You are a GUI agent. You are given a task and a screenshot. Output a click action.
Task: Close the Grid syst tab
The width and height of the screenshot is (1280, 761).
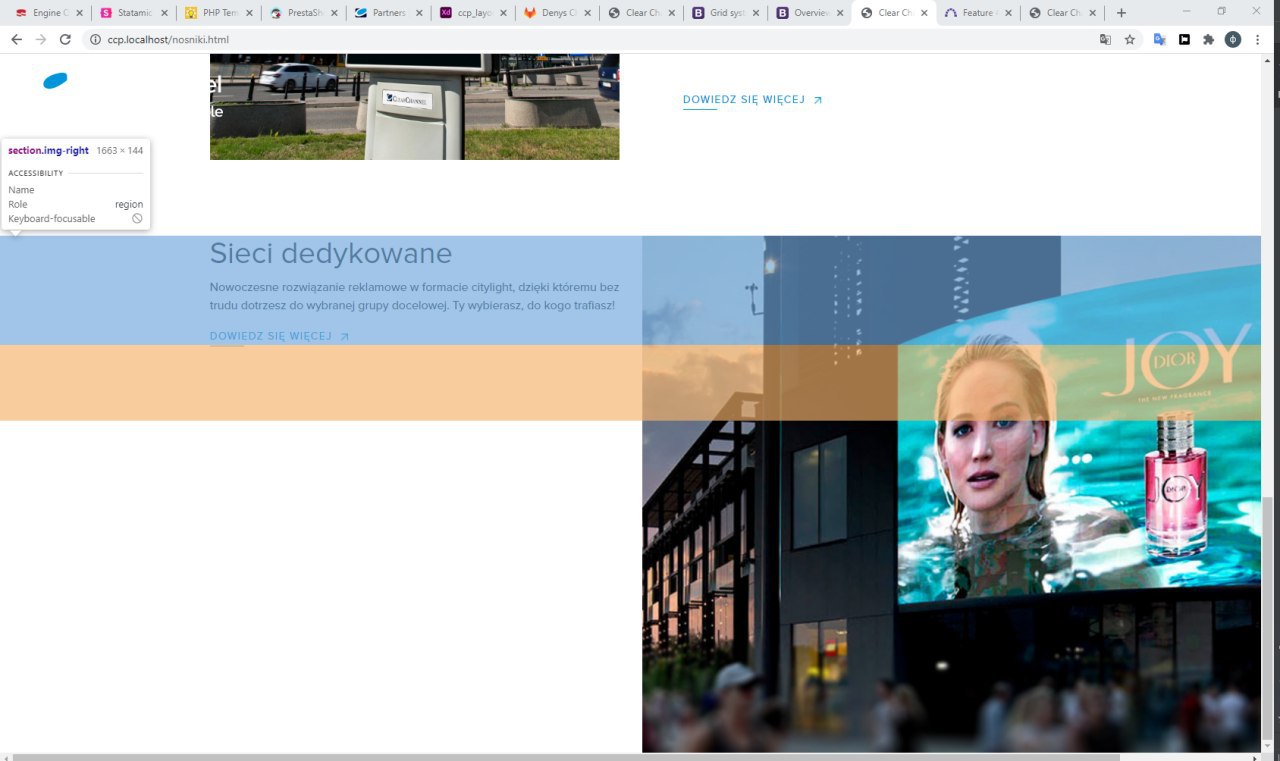(x=757, y=13)
